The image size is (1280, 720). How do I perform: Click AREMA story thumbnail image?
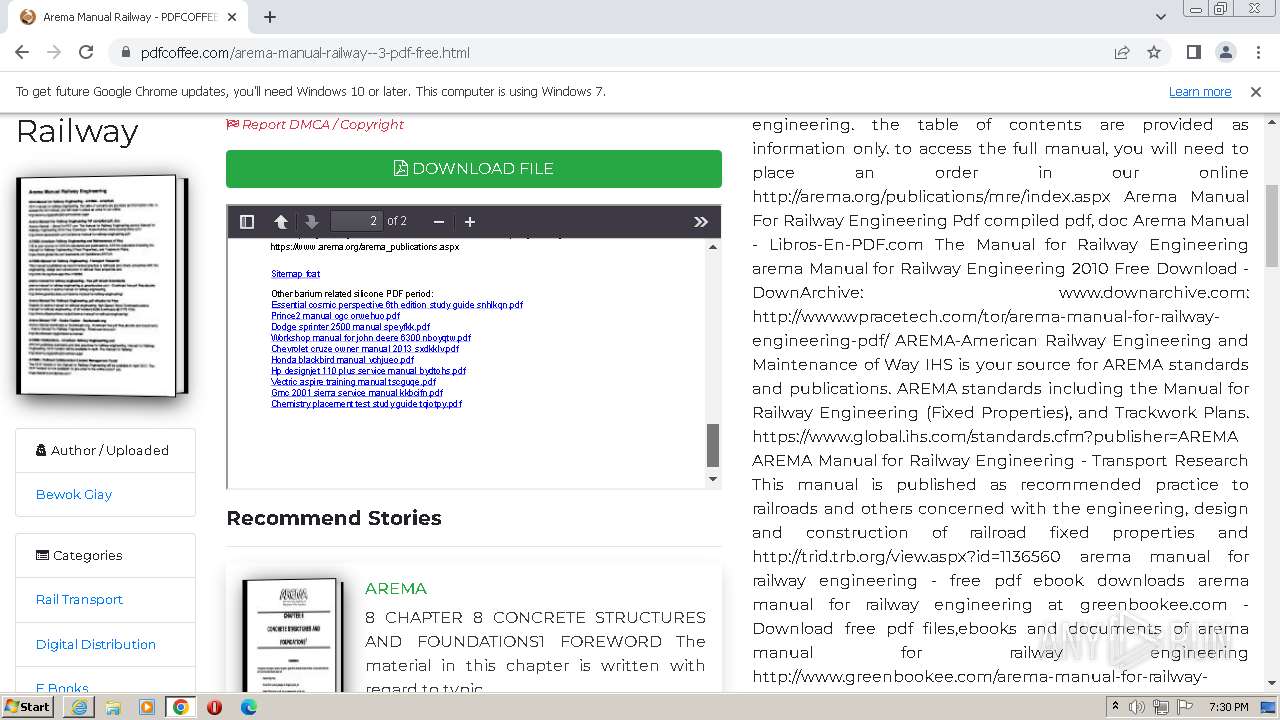292,633
